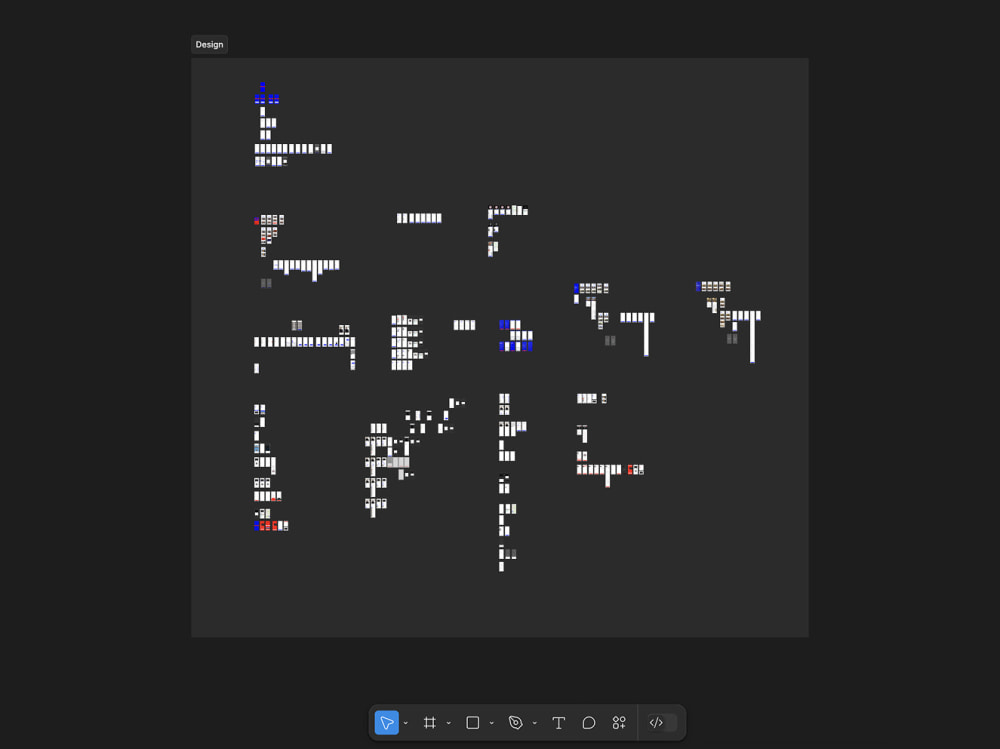Select the Design frame label

(x=209, y=45)
